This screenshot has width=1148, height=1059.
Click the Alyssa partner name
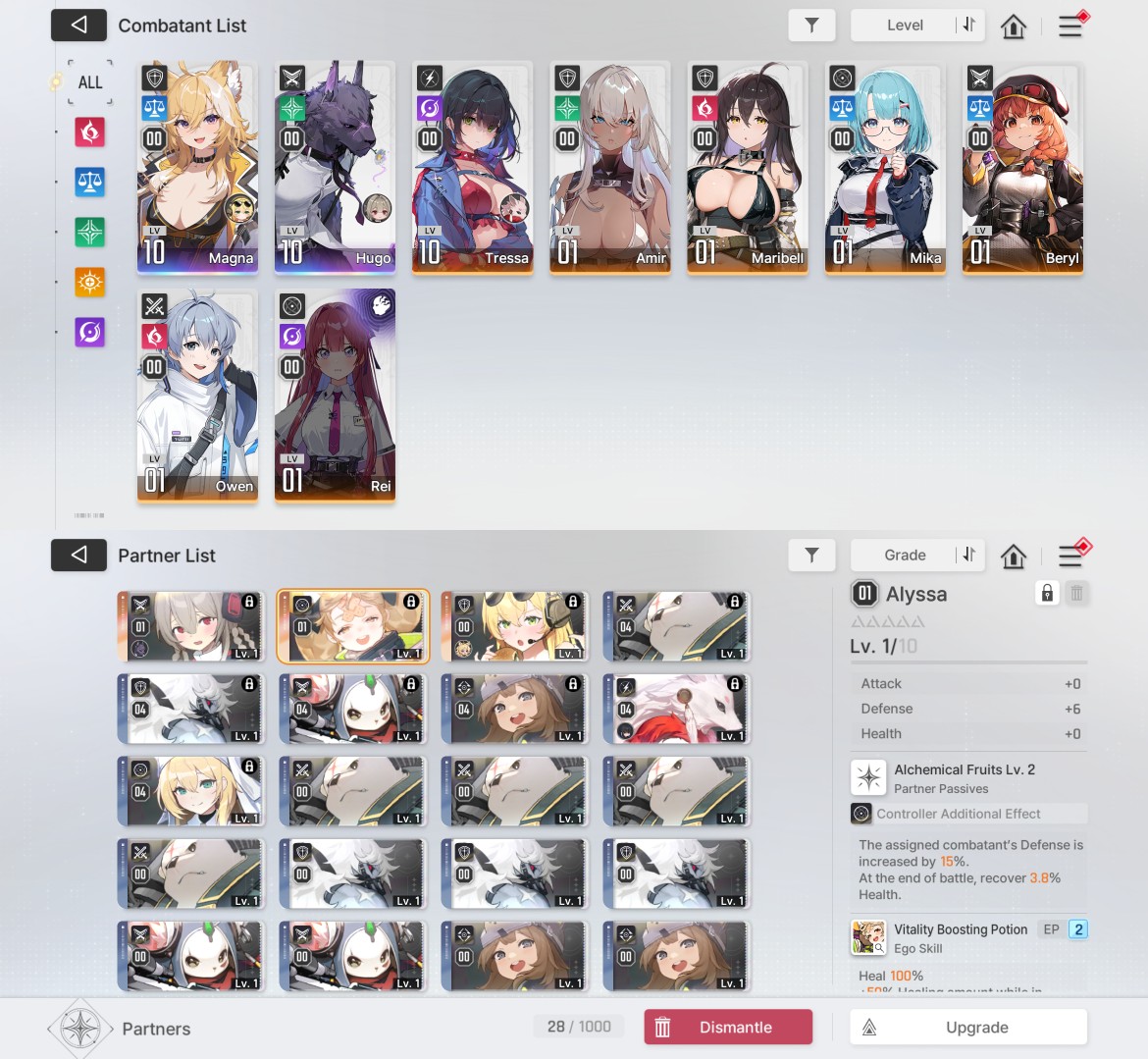tap(915, 594)
